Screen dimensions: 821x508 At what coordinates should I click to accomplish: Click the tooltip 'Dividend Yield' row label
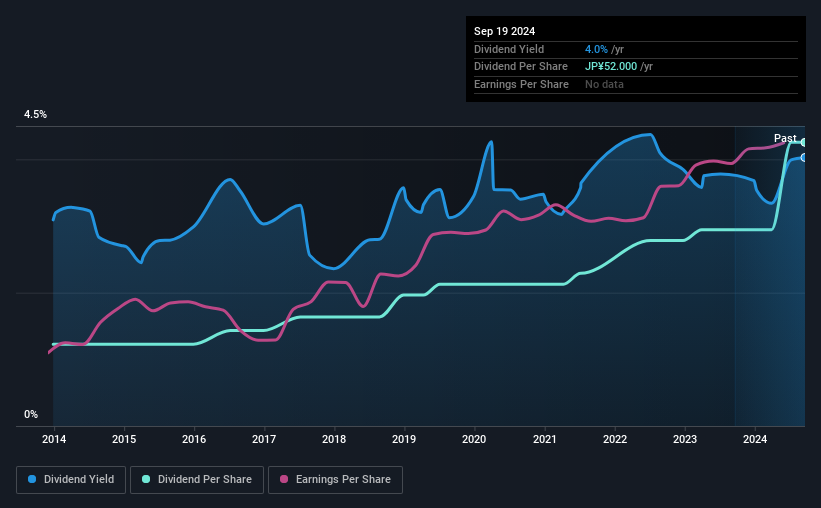[x=509, y=49]
